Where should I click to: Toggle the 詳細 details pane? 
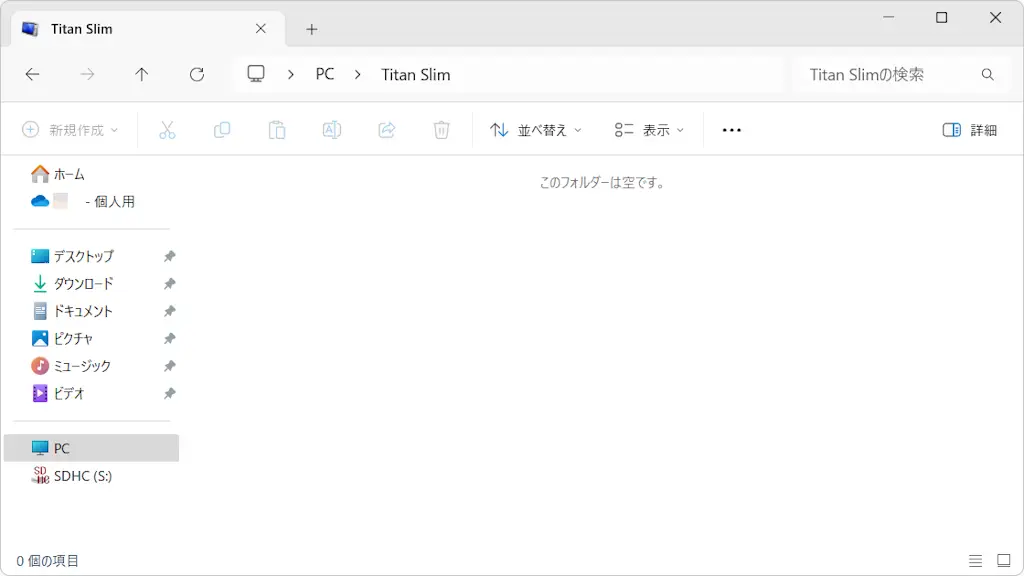tap(969, 130)
